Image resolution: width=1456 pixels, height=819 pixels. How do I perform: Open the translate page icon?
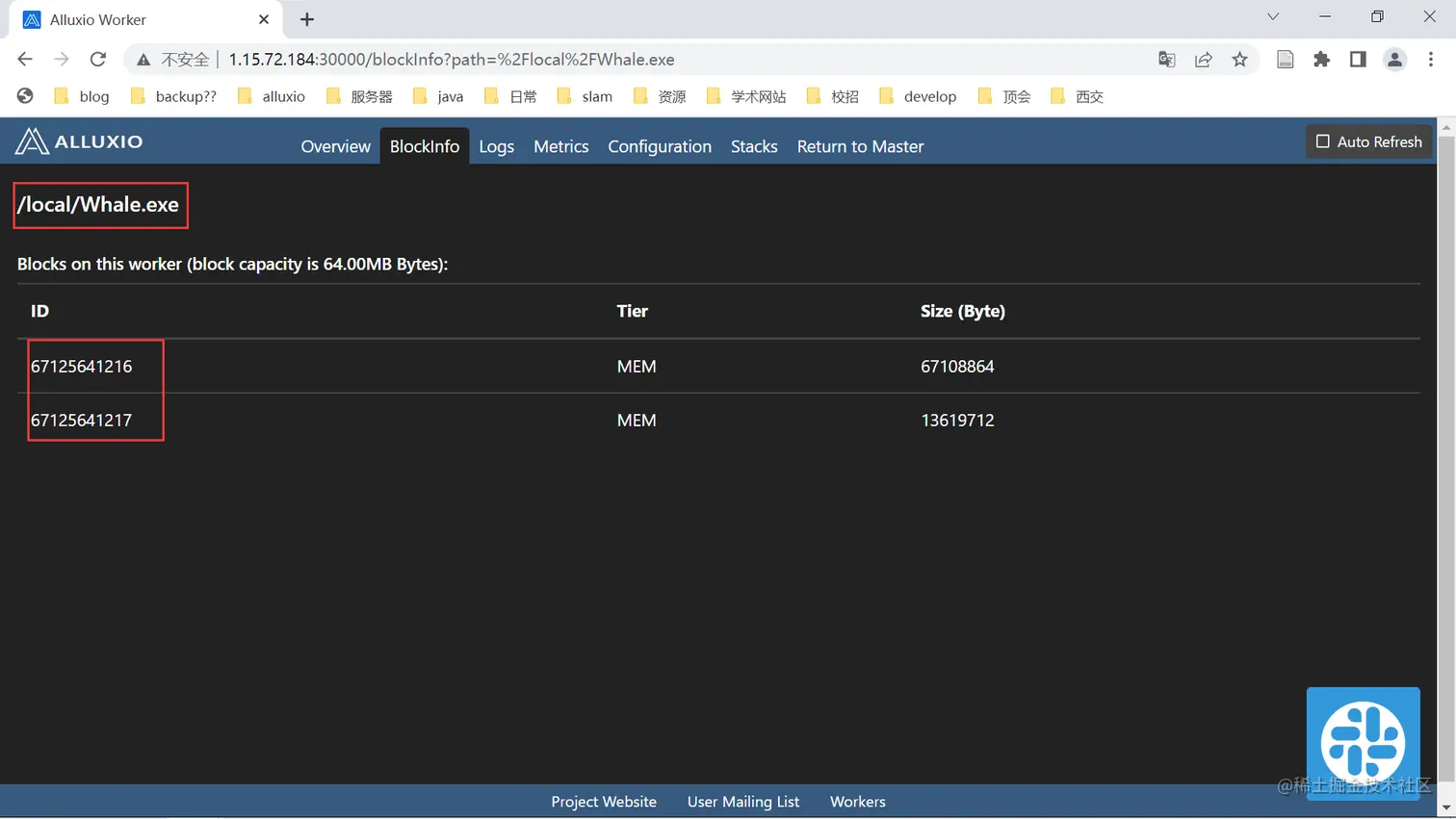point(1167,60)
